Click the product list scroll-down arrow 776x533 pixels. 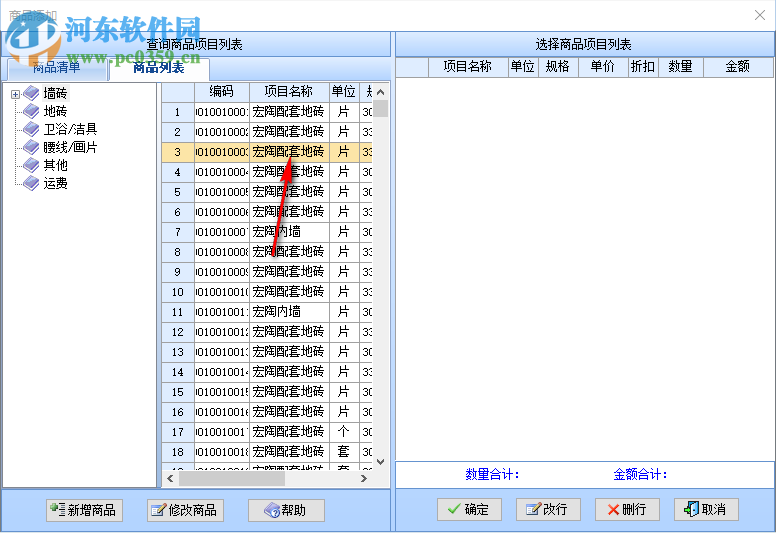(x=381, y=461)
